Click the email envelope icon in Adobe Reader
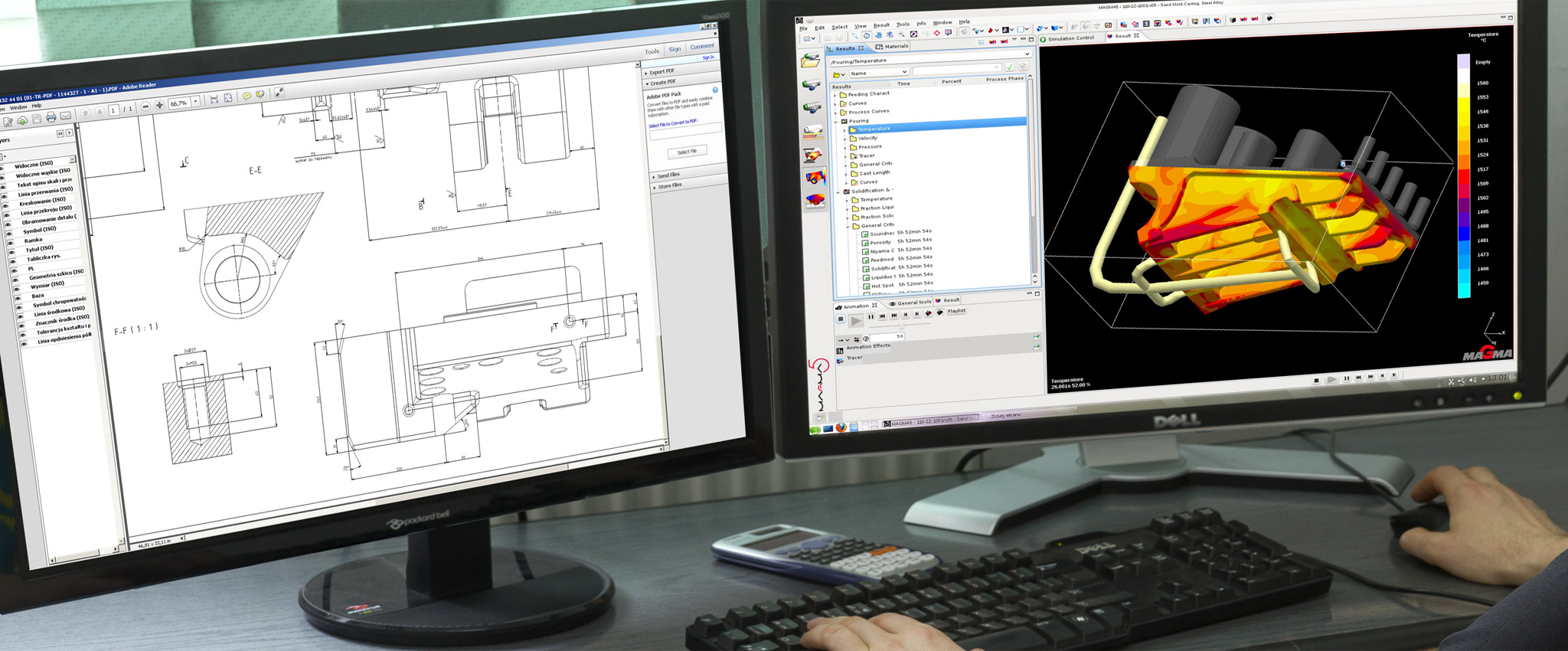This screenshot has height=651, width=1568. pyautogui.click(x=66, y=116)
